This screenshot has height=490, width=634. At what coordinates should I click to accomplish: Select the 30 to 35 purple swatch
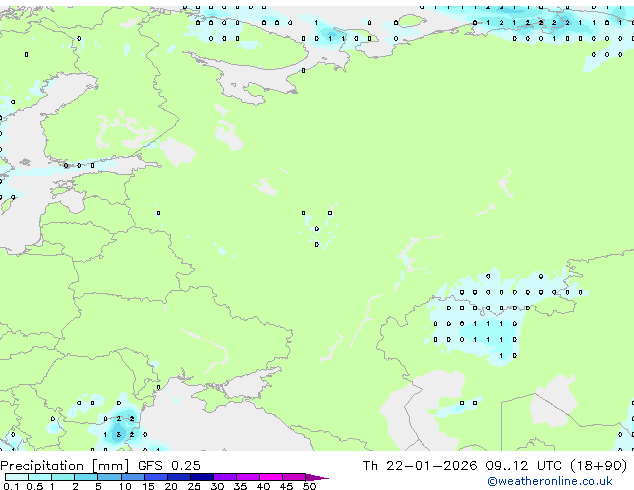pyautogui.click(x=225, y=477)
